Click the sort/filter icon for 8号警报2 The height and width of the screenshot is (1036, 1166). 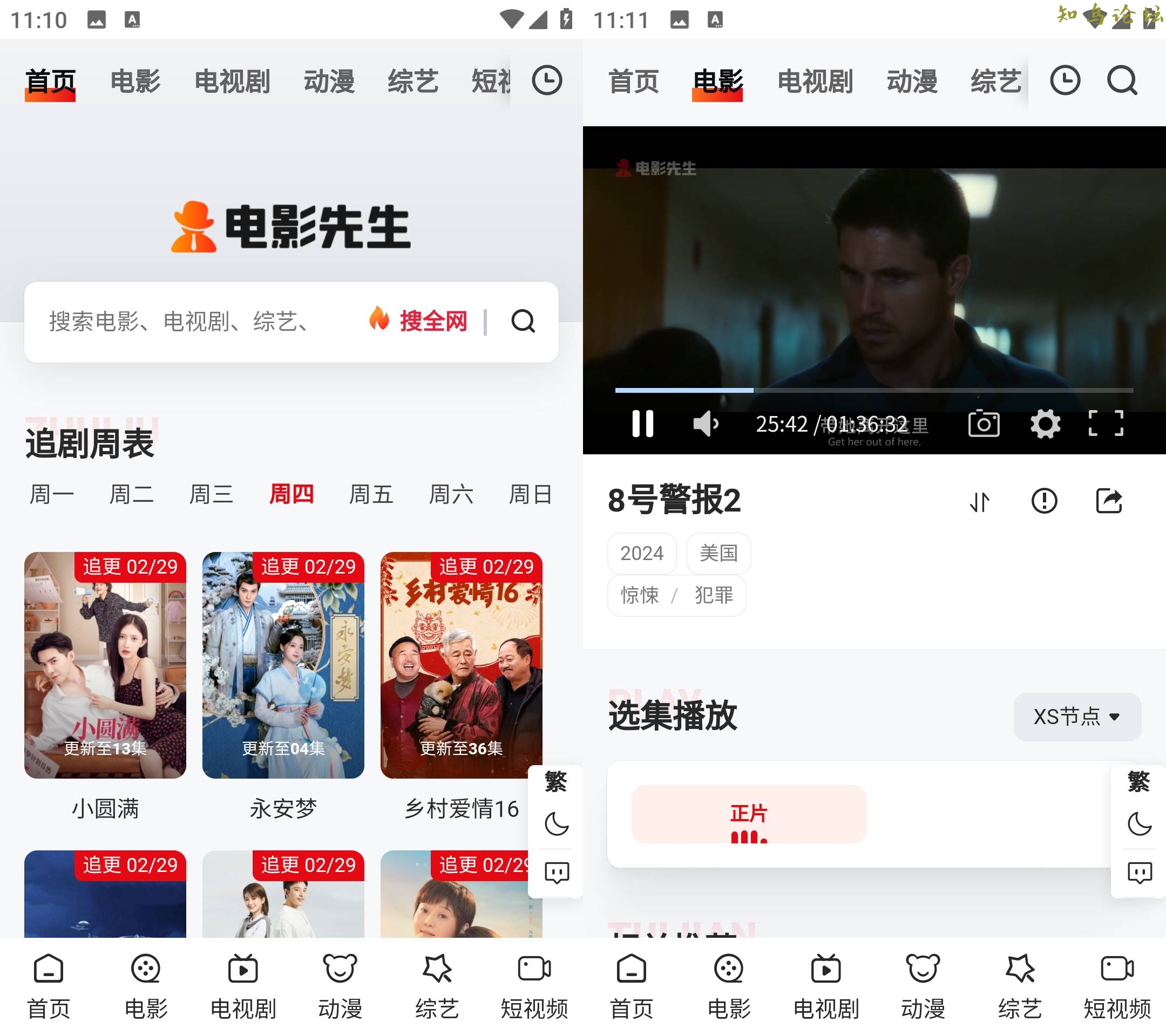983,500
